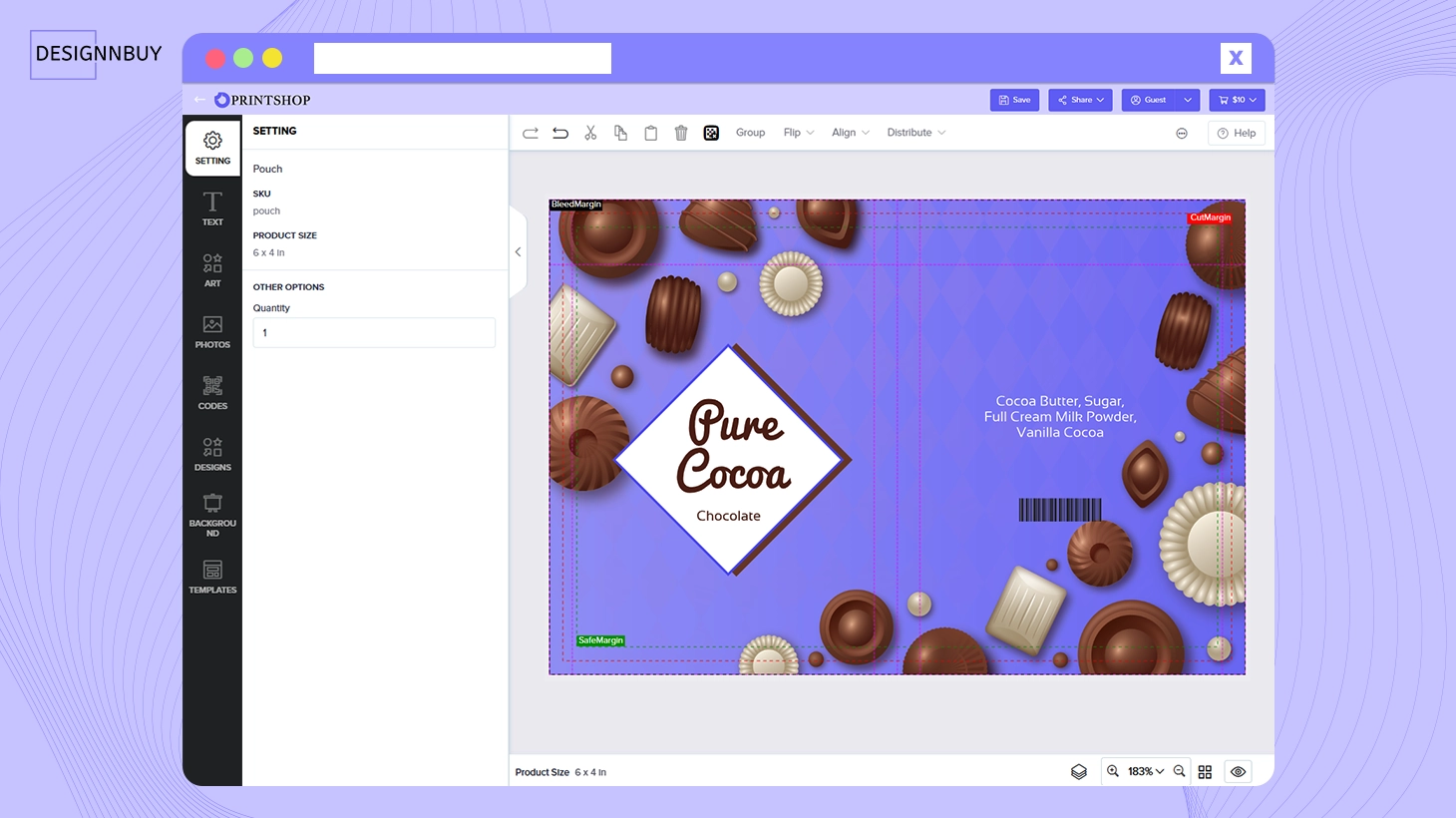Click the grid view toggle near zoom controls
The height and width of the screenshot is (818, 1456).
(1205, 770)
